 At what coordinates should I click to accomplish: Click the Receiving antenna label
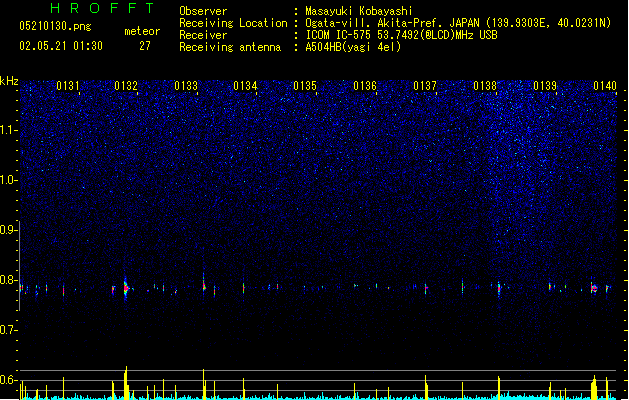(x=230, y=47)
